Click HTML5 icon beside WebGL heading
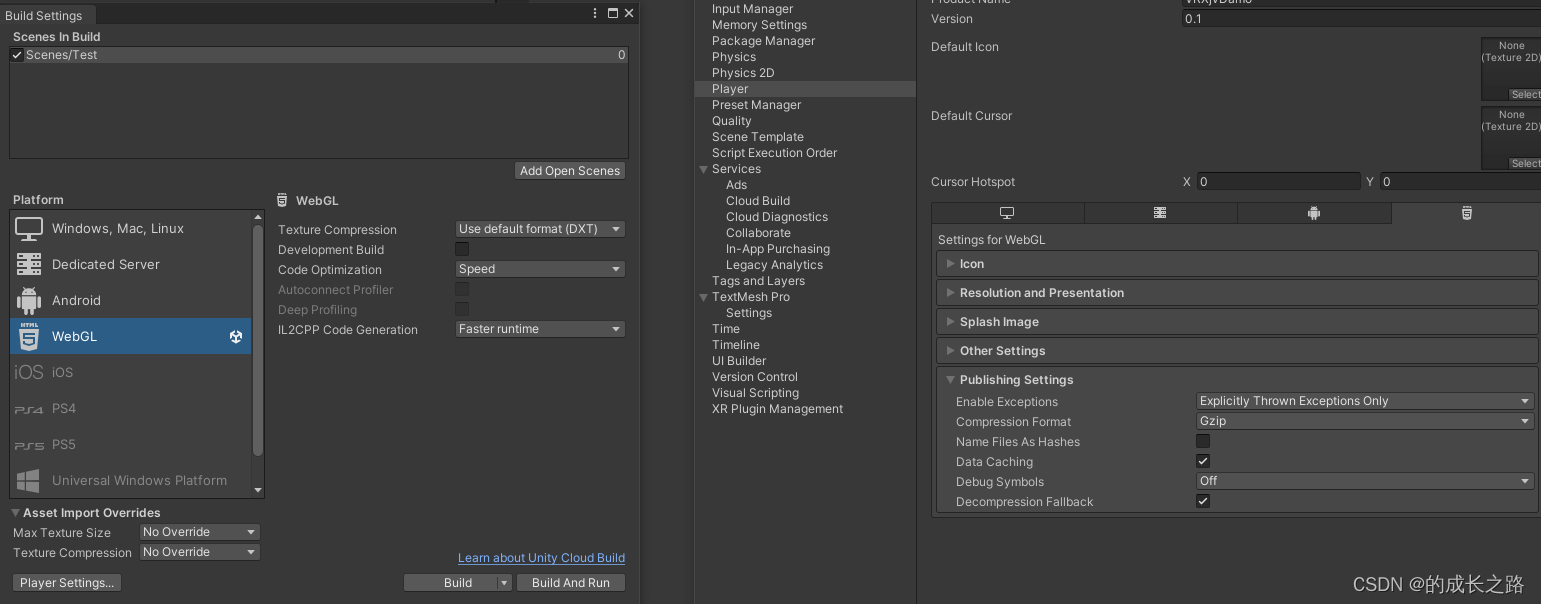Image resolution: width=1541 pixels, height=604 pixels. tap(283, 201)
